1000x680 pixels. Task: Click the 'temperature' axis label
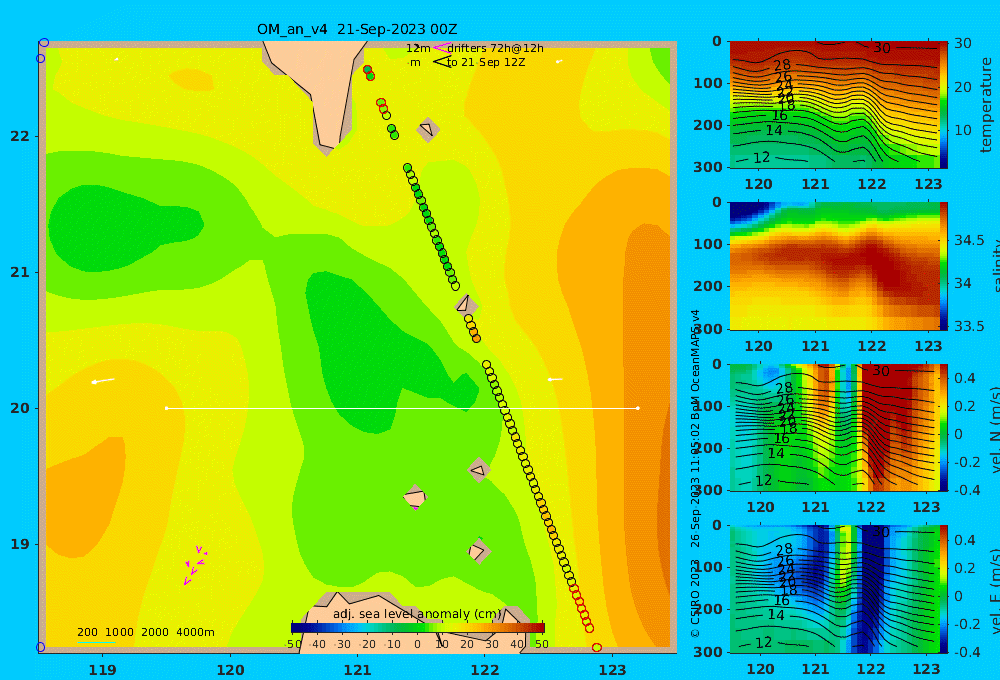(x=987, y=105)
